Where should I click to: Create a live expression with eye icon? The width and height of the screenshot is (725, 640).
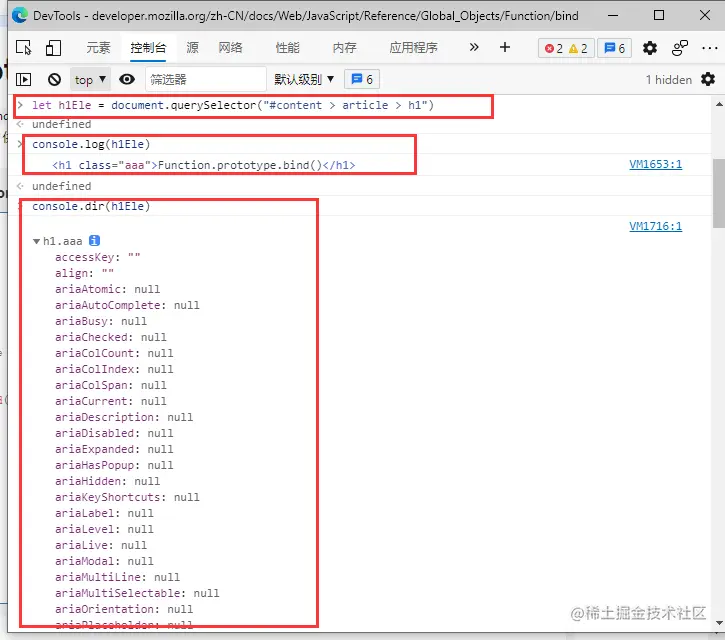coord(127,80)
